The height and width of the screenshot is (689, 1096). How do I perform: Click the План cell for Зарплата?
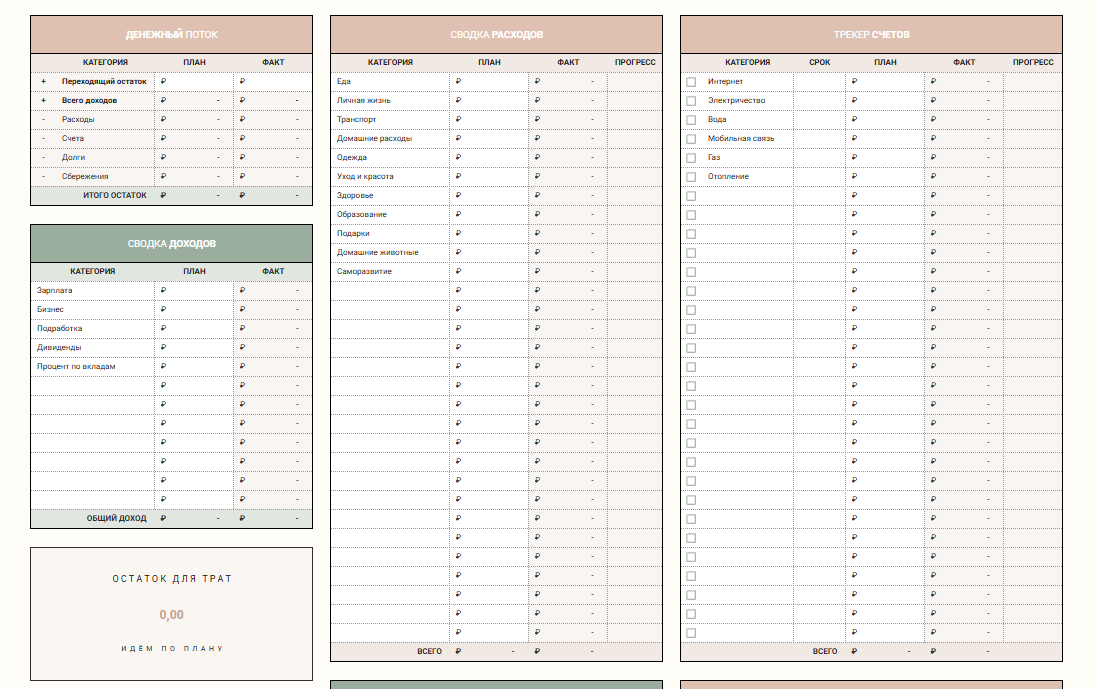[195, 291]
